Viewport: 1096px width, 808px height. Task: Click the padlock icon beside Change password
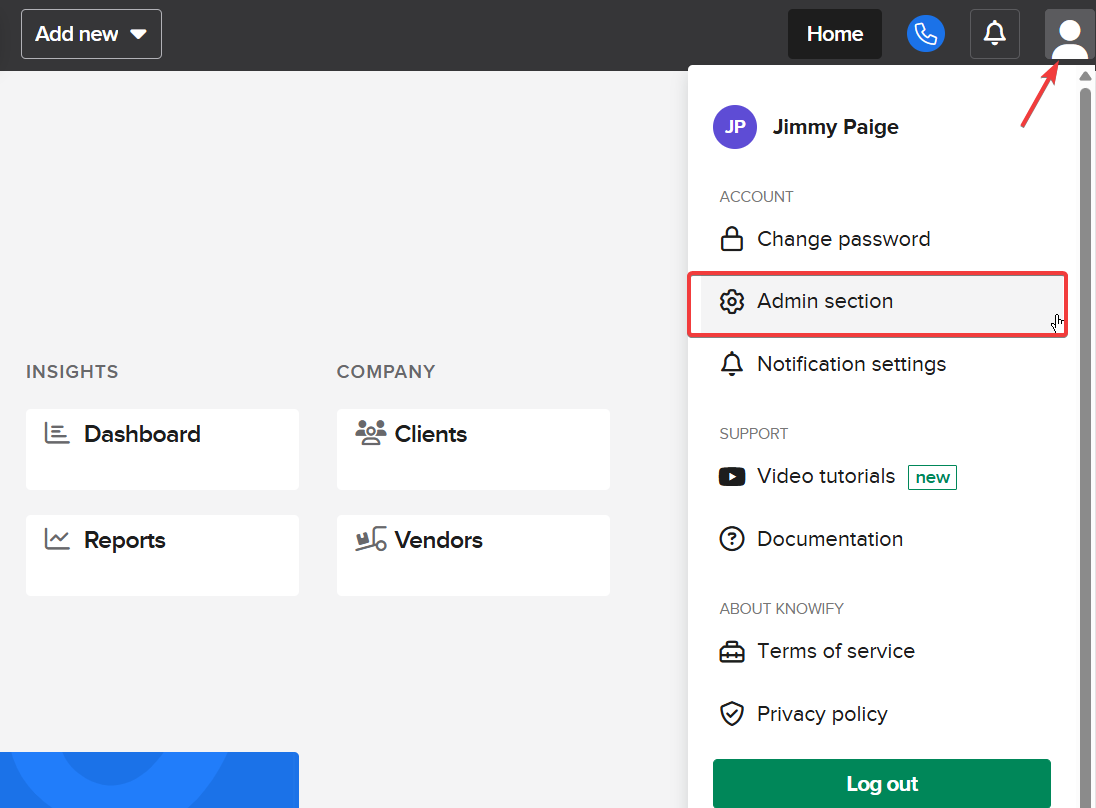coord(732,239)
